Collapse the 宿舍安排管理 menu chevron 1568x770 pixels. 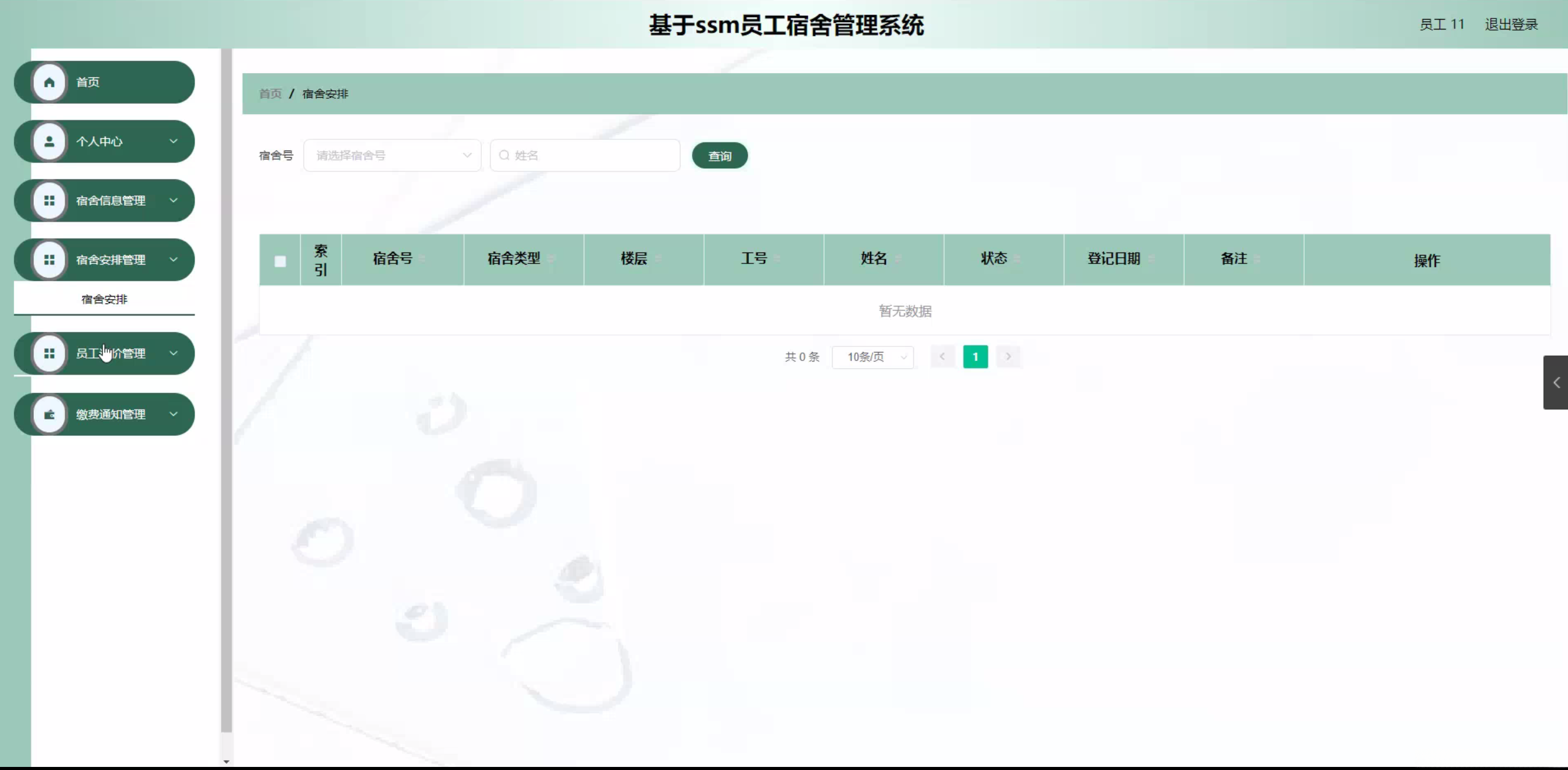coord(174,260)
